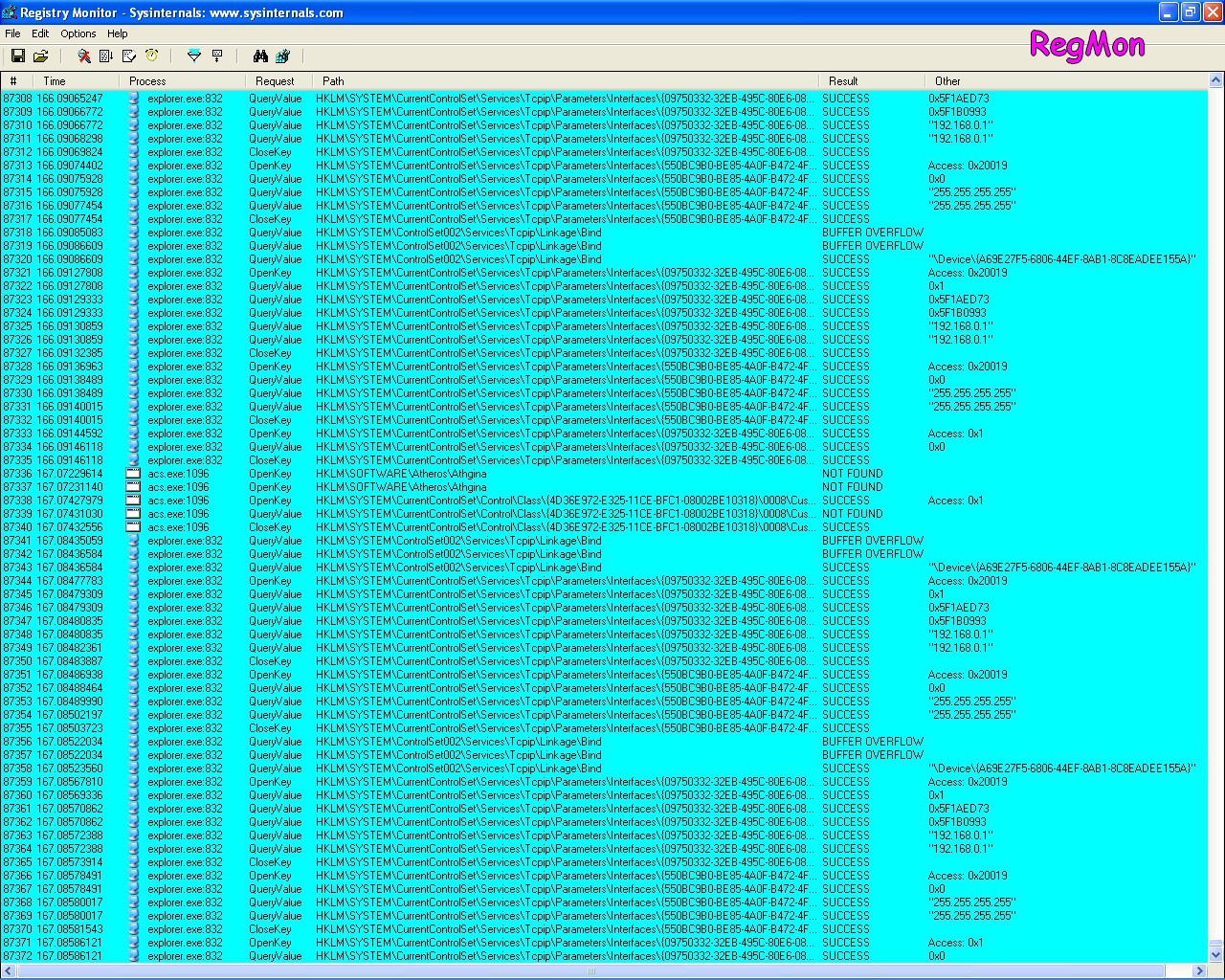Click NOT FOUND result in row 87339
The height and width of the screenshot is (980, 1225).
coord(852,514)
